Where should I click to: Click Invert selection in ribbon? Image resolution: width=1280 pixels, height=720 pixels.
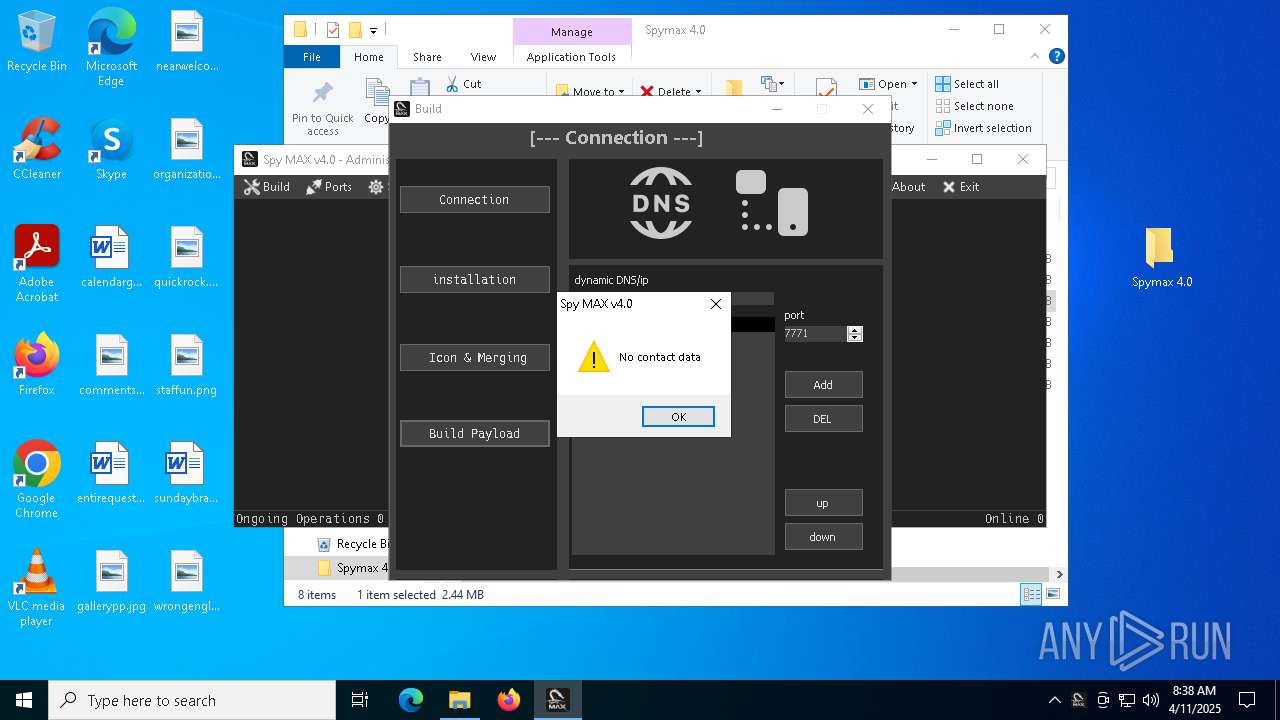click(x=984, y=128)
